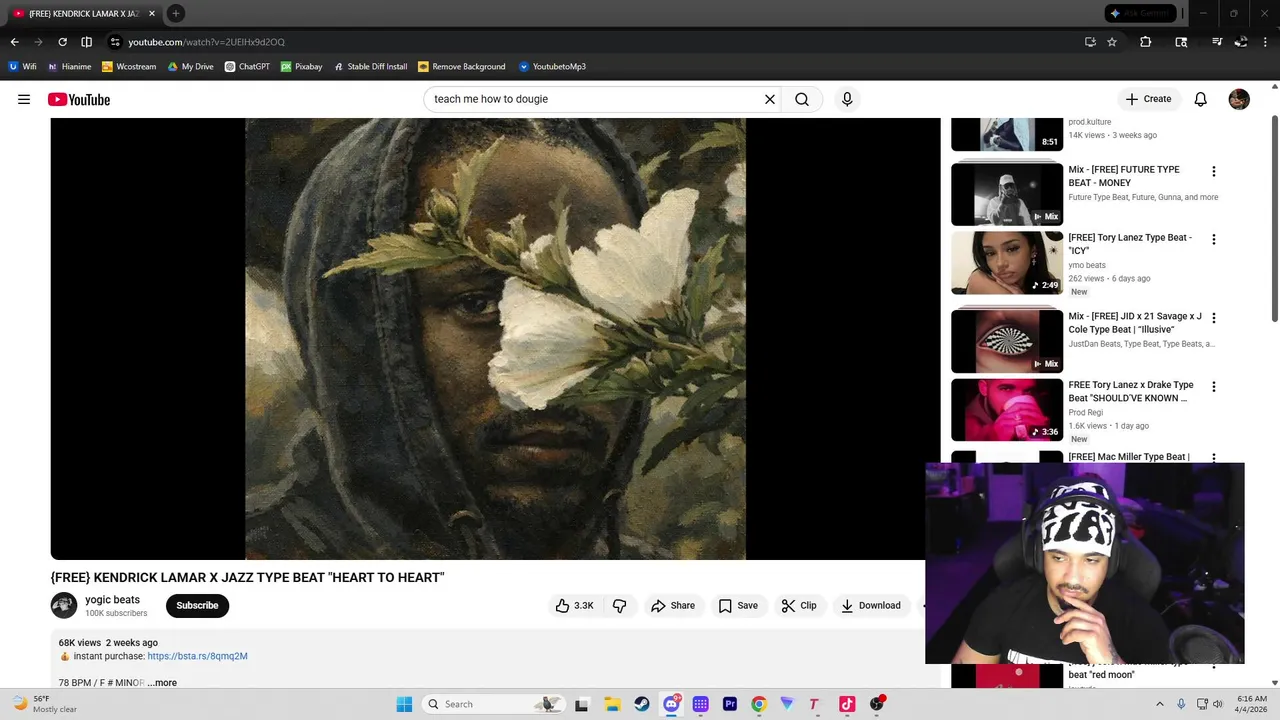Open the Windows Start menu

[404, 704]
